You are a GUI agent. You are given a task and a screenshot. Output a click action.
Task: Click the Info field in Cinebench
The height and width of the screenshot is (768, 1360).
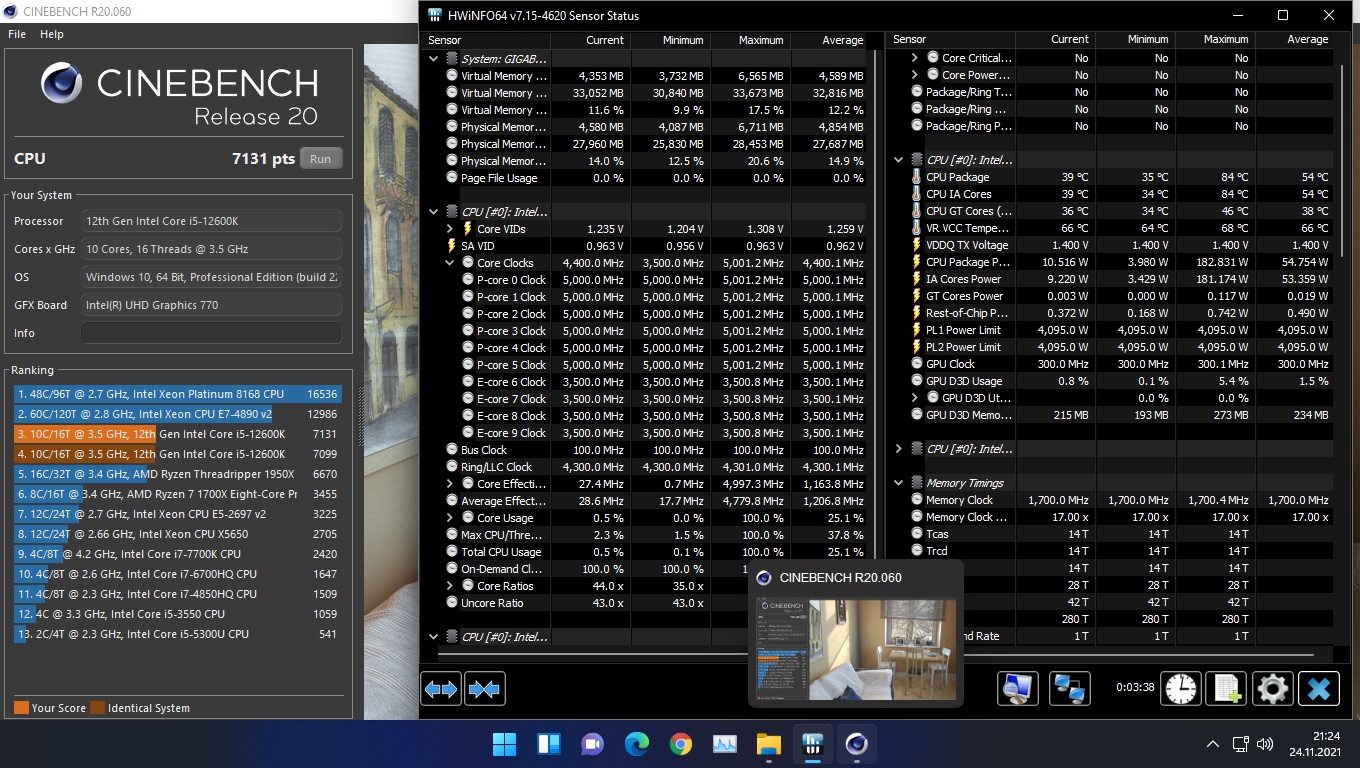pos(211,333)
